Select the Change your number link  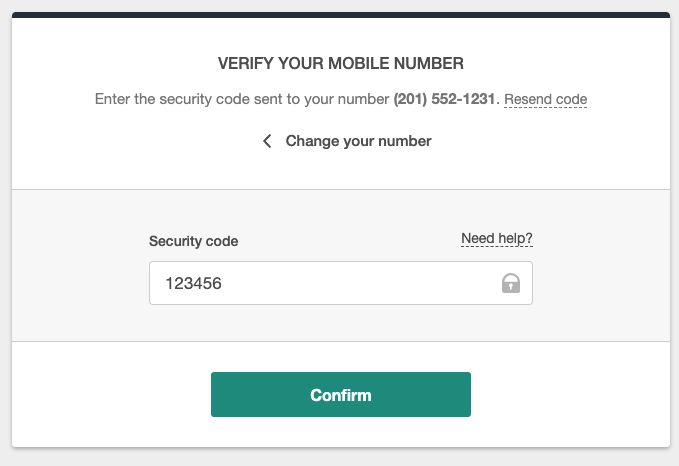click(358, 141)
